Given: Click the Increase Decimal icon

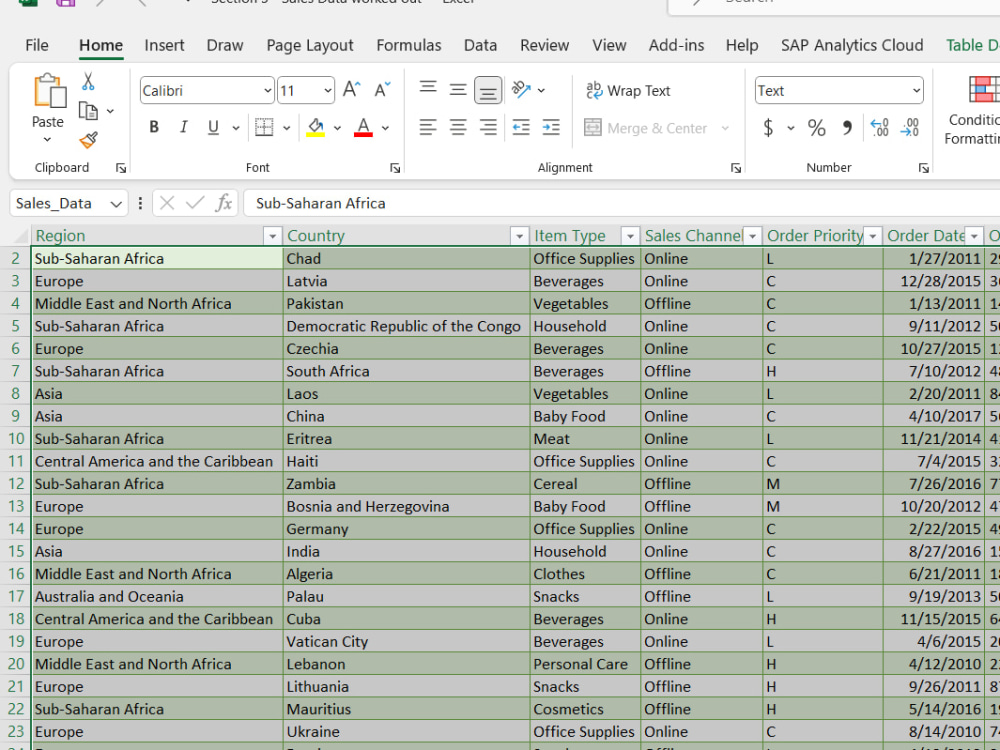Looking at the screenshot, I should [879, 128].
